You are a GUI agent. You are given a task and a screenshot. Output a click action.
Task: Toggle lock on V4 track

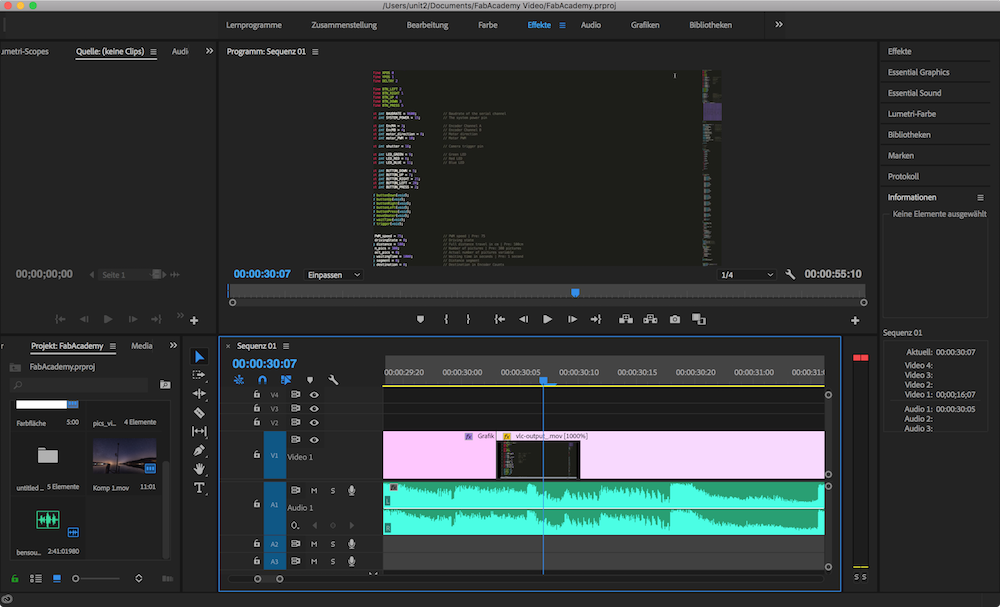click(256, 395)
